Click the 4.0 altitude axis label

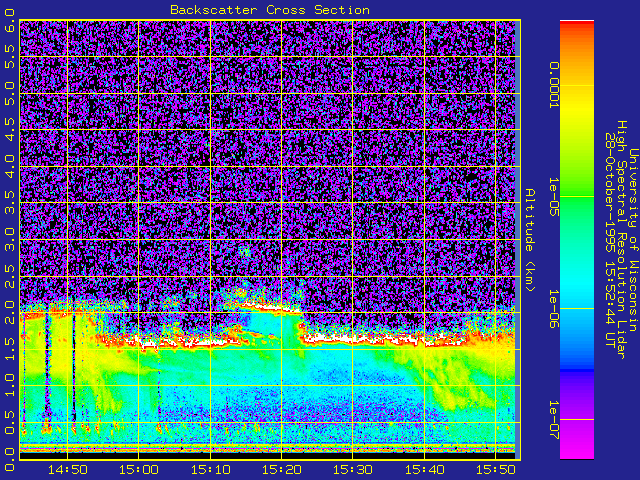click(9, 167)
